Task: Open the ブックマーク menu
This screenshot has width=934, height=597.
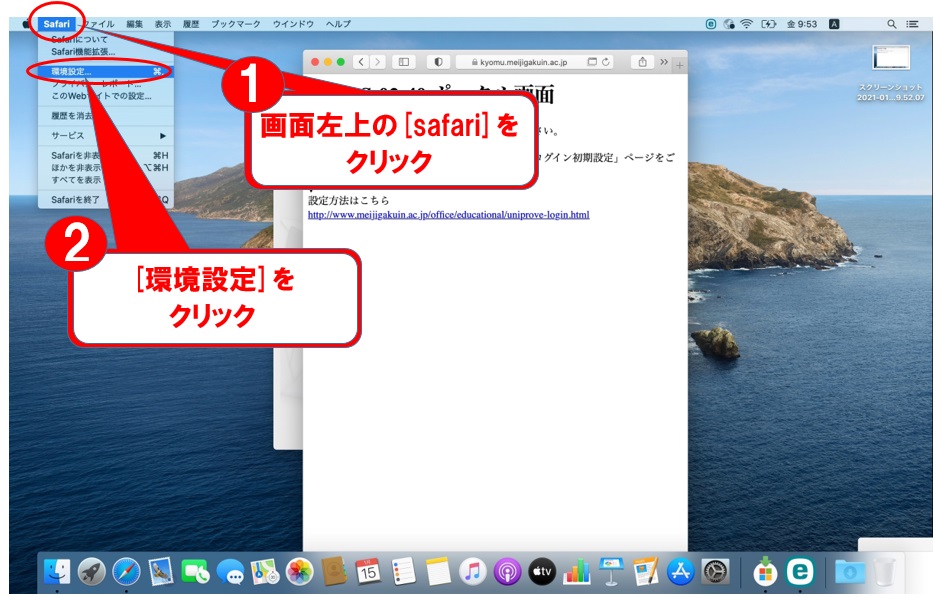Action: coord(236,24)
